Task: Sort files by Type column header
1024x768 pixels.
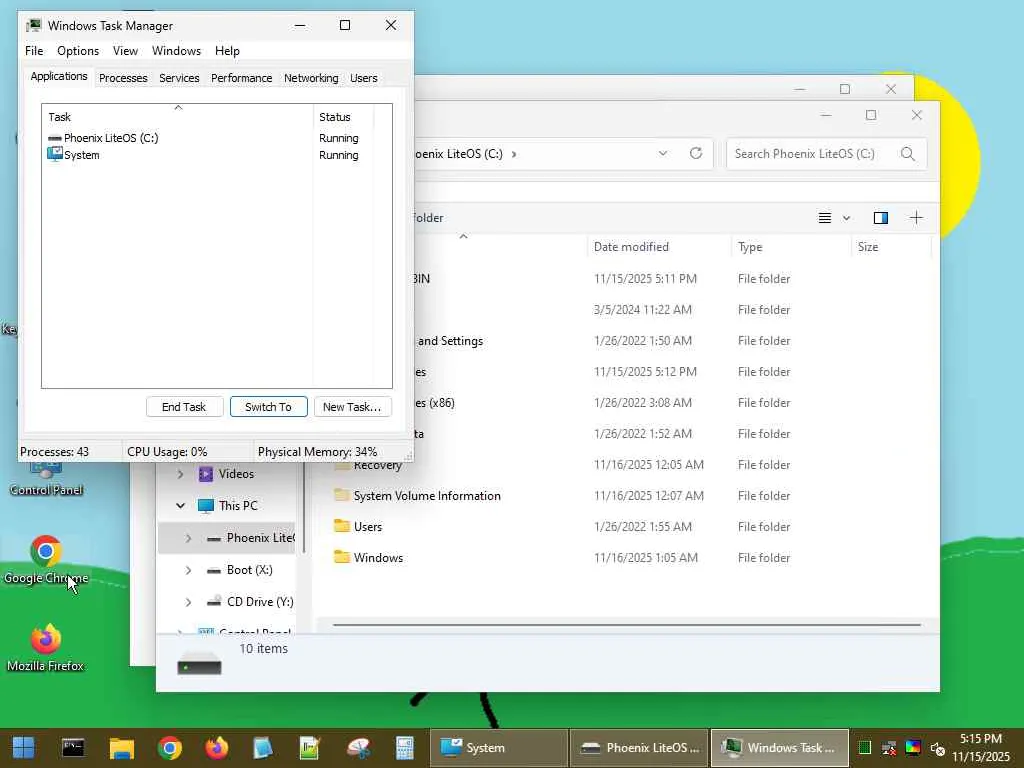Action: [x=791, y=247]
